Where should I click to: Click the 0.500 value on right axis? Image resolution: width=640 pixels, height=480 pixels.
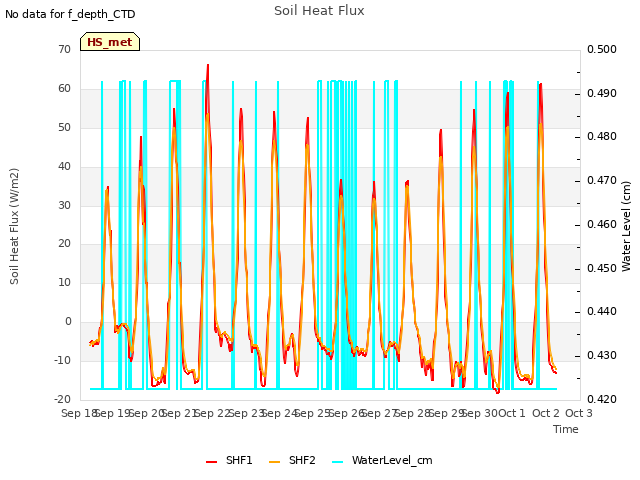(x=602, y=49)
